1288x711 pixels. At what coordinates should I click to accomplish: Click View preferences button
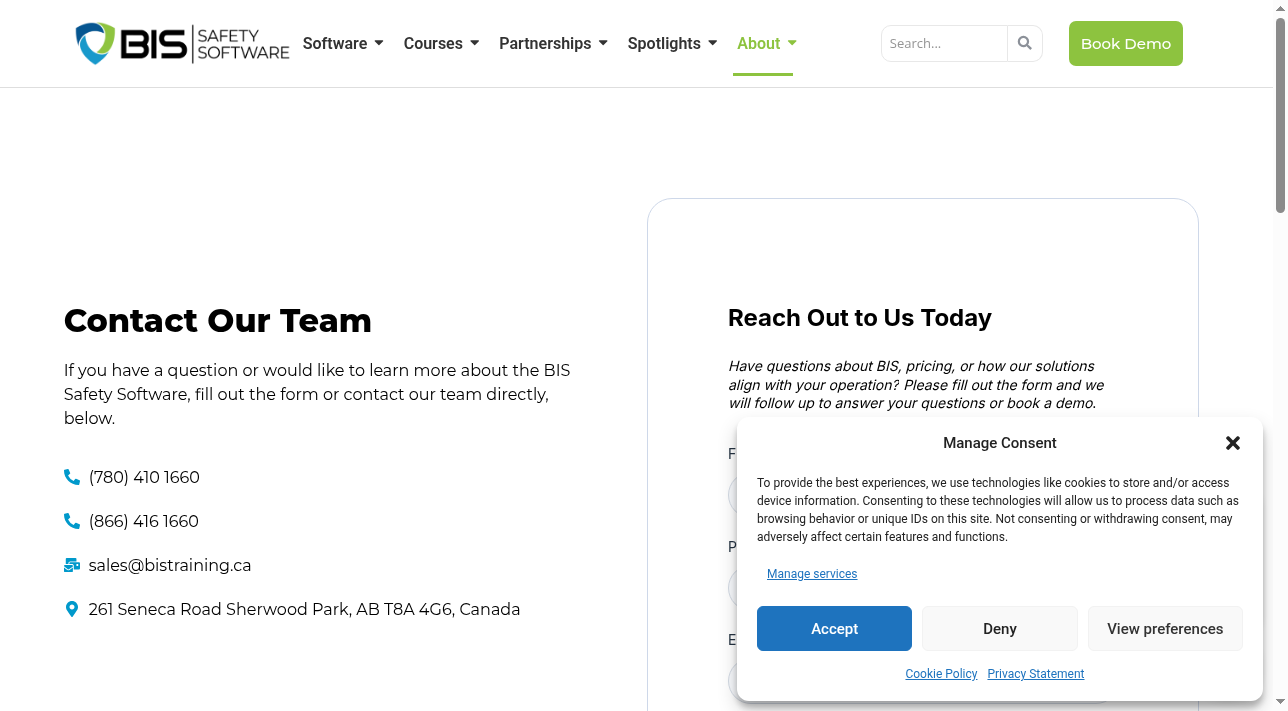[1165, 629]
